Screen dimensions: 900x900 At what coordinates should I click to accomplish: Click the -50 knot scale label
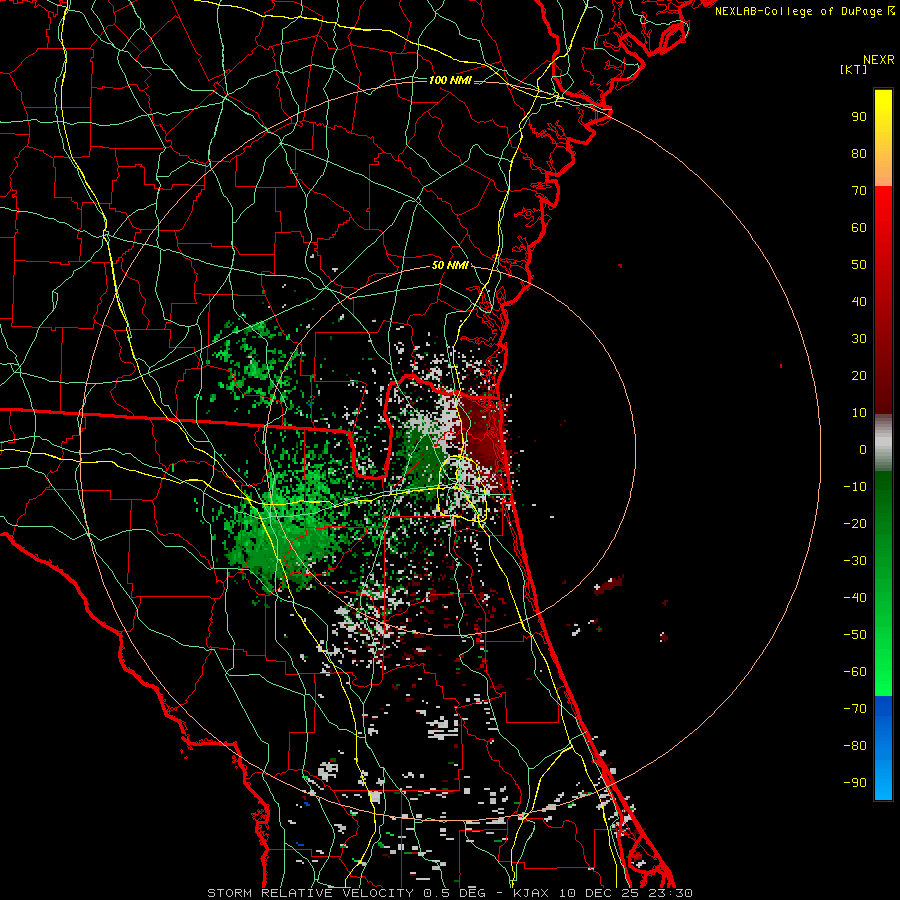pyautogui.click(x=855, y=635)
